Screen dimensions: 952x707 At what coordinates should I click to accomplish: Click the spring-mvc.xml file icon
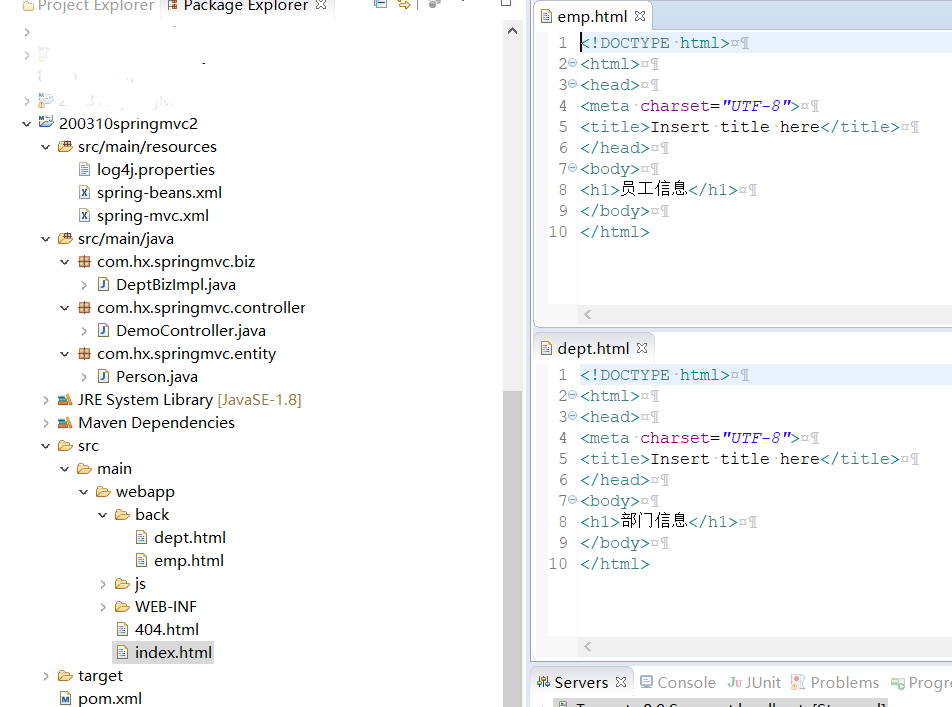click(x=84, y=216)
